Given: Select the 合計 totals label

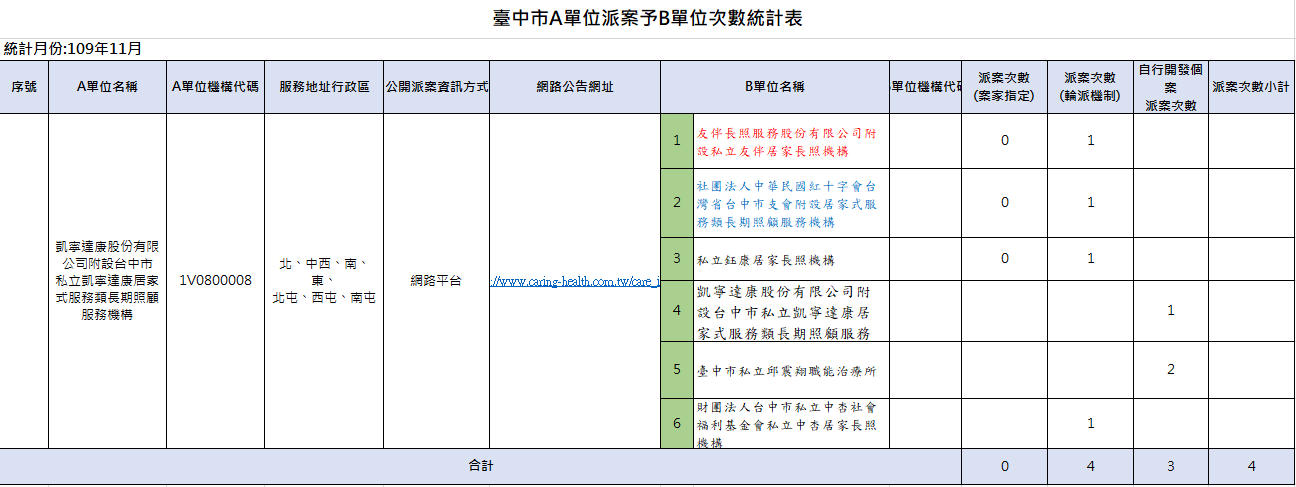Looking at the screenshot, I should coord(481,466).
